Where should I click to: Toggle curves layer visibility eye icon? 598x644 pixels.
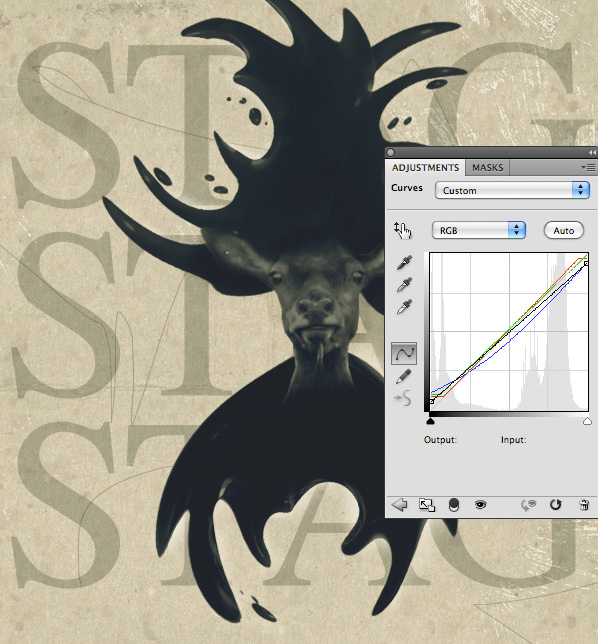pos(480,504)
